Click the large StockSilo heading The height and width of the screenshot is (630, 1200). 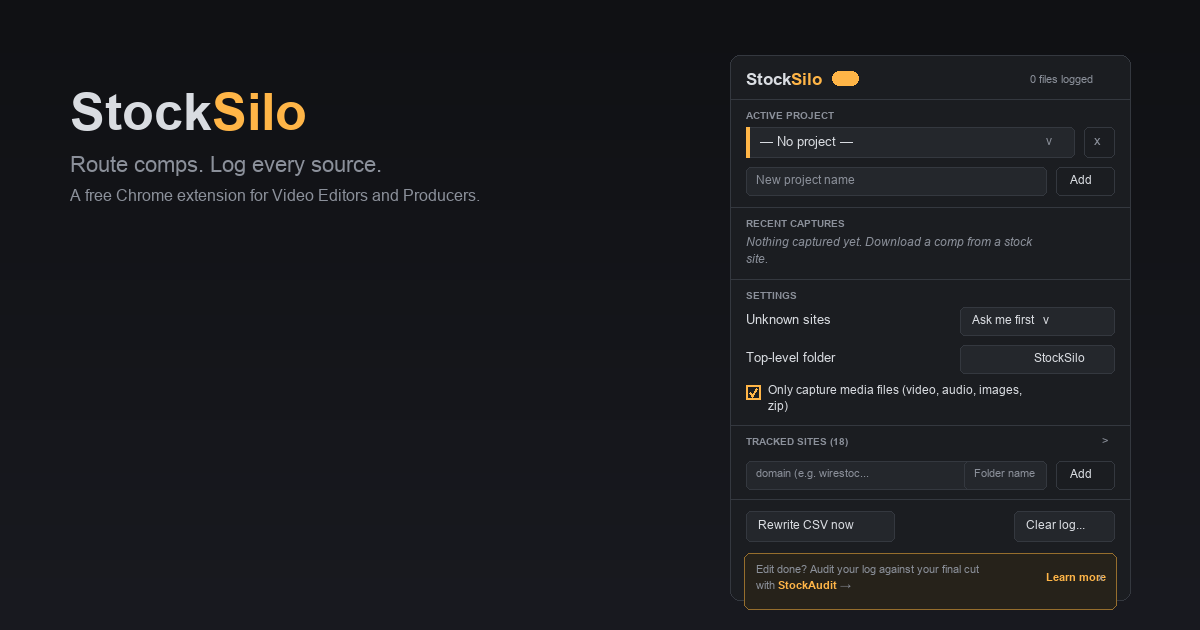[x=188, y=112]
